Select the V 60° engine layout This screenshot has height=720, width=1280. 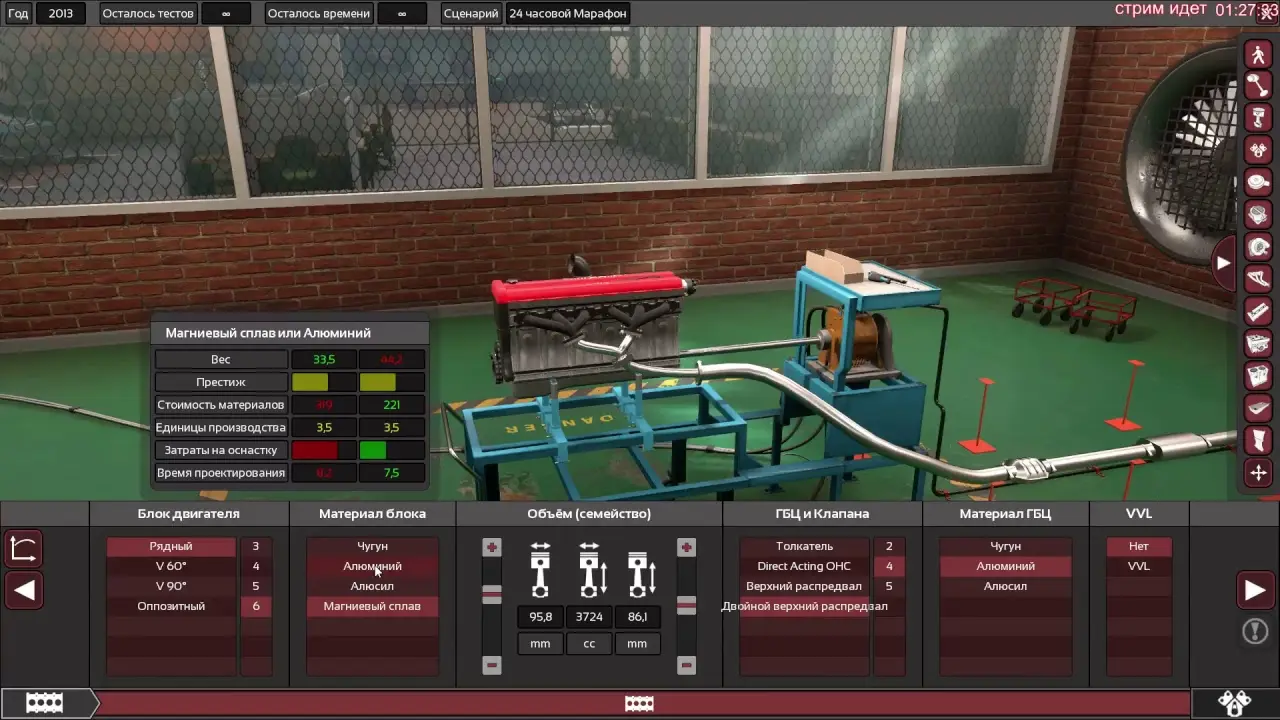171,566
